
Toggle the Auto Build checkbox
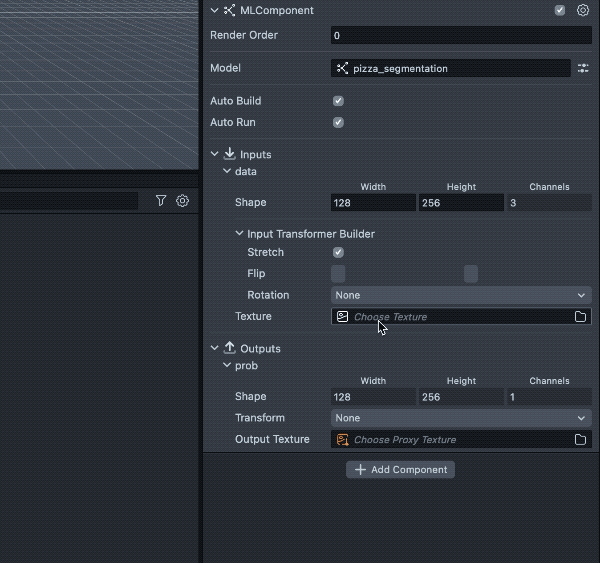coord(338,101)
